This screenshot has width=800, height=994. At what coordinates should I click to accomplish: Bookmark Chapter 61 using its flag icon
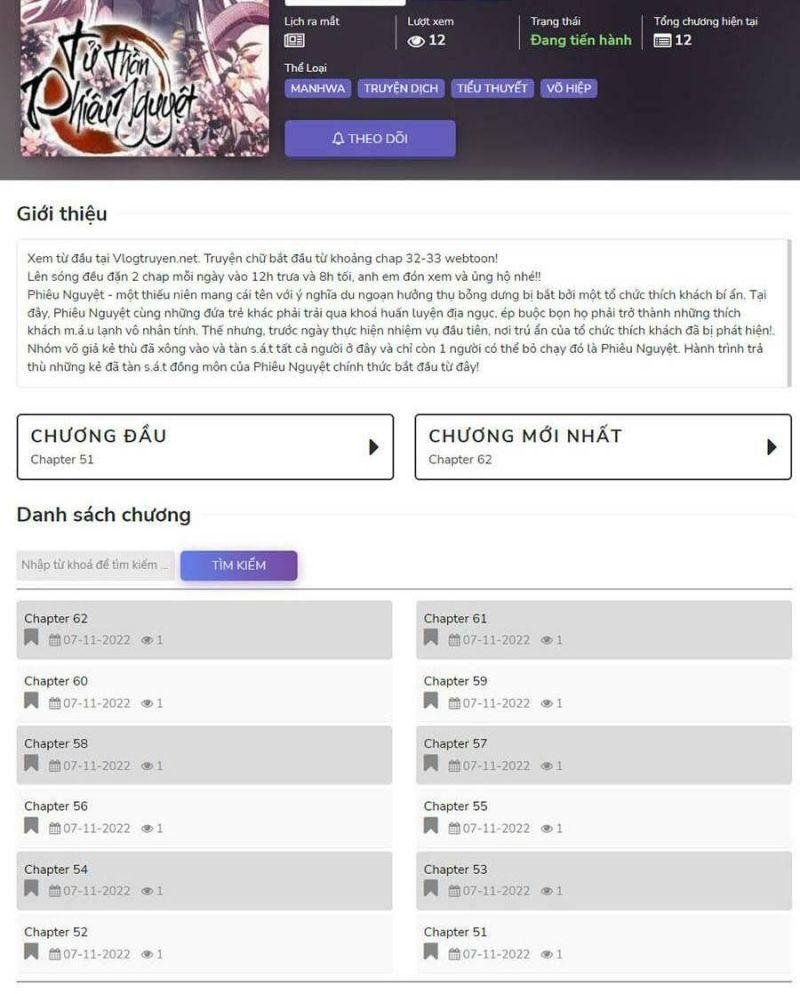point(431,638)
